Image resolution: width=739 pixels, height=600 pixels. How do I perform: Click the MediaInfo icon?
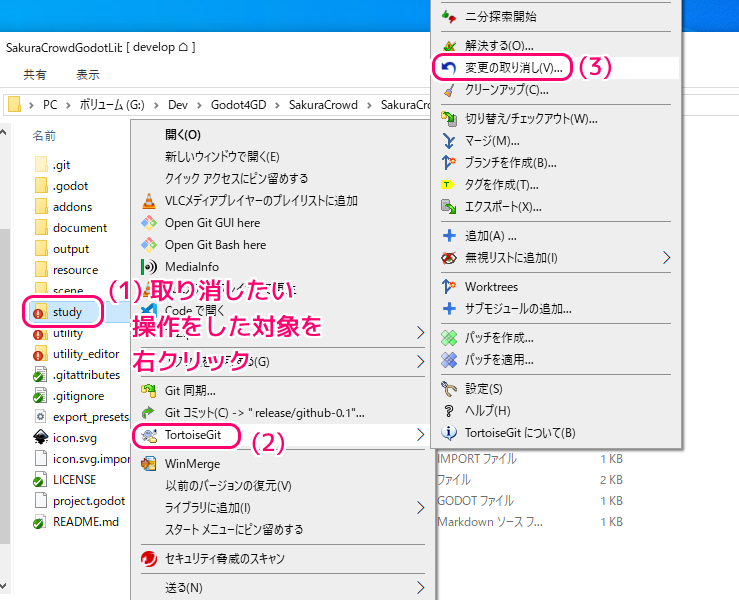pyautogui.click(x=149, y=267)
